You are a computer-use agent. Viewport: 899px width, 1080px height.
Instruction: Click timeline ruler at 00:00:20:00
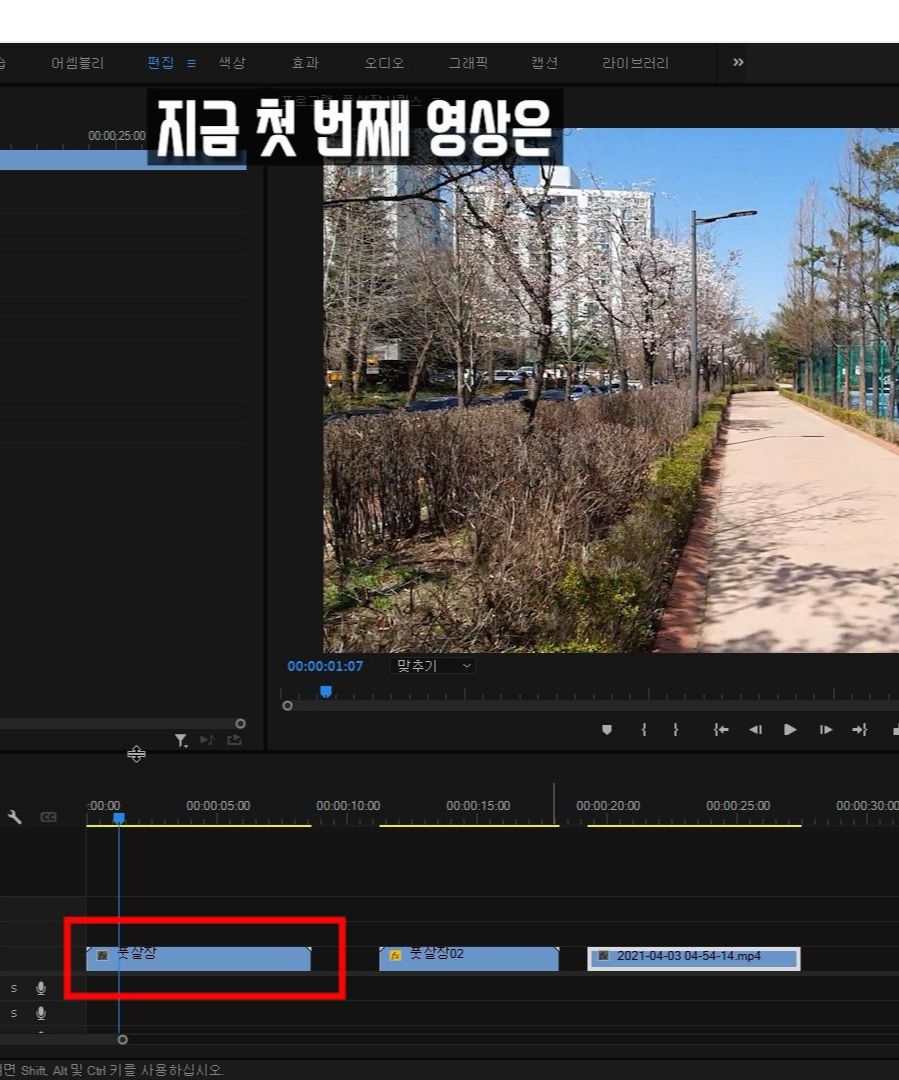pyautogui.click(x=608, y=805)
